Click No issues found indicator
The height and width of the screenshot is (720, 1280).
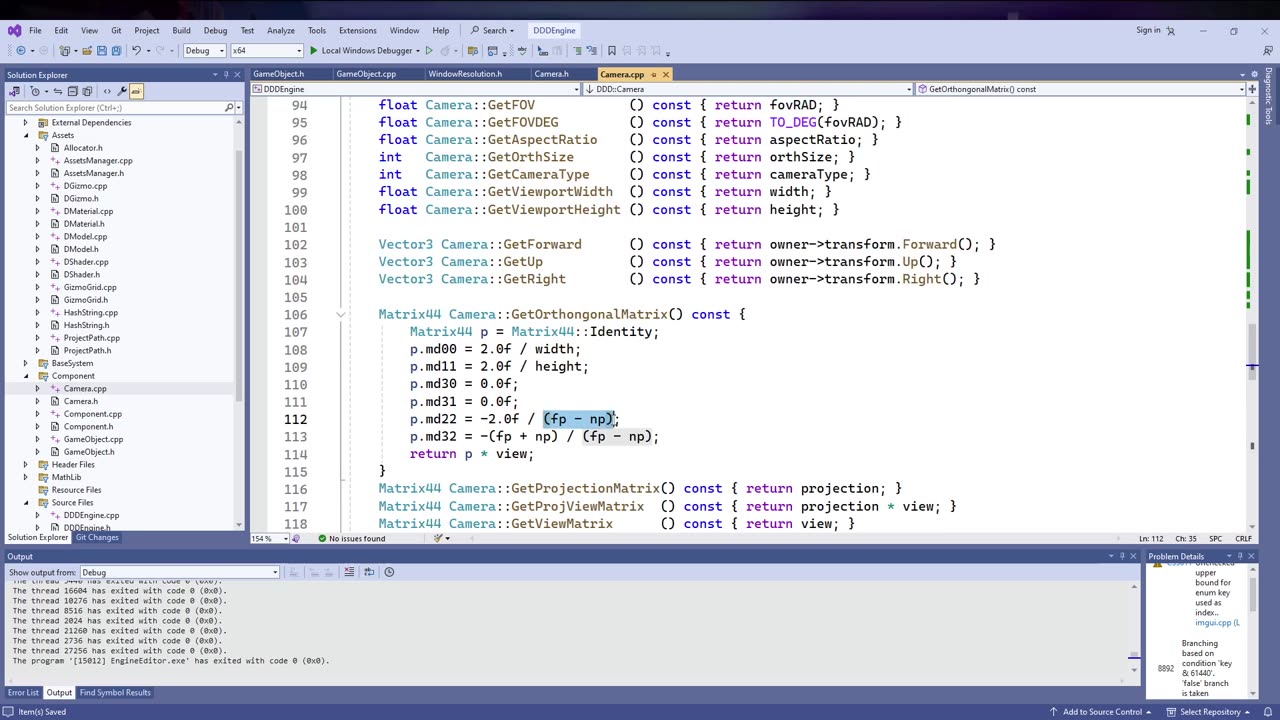(x=351, y=539)
